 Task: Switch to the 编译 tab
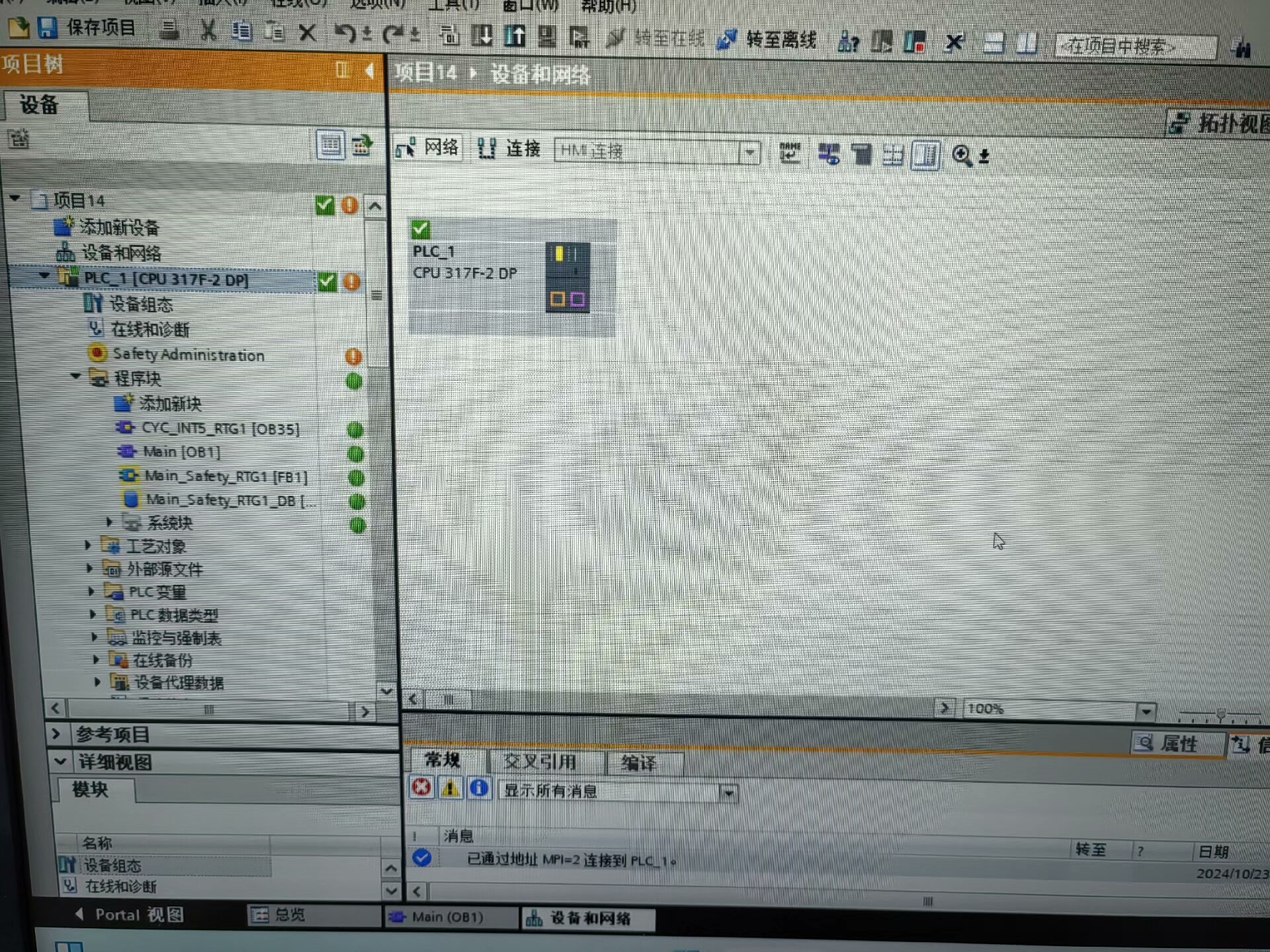[x=638, y=764]
